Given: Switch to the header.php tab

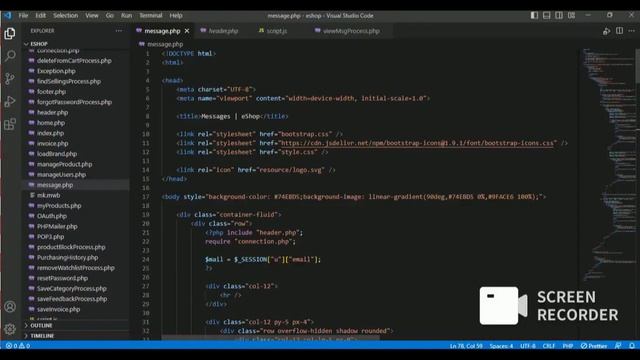Looking at the screenshot, I should (223, 31).
